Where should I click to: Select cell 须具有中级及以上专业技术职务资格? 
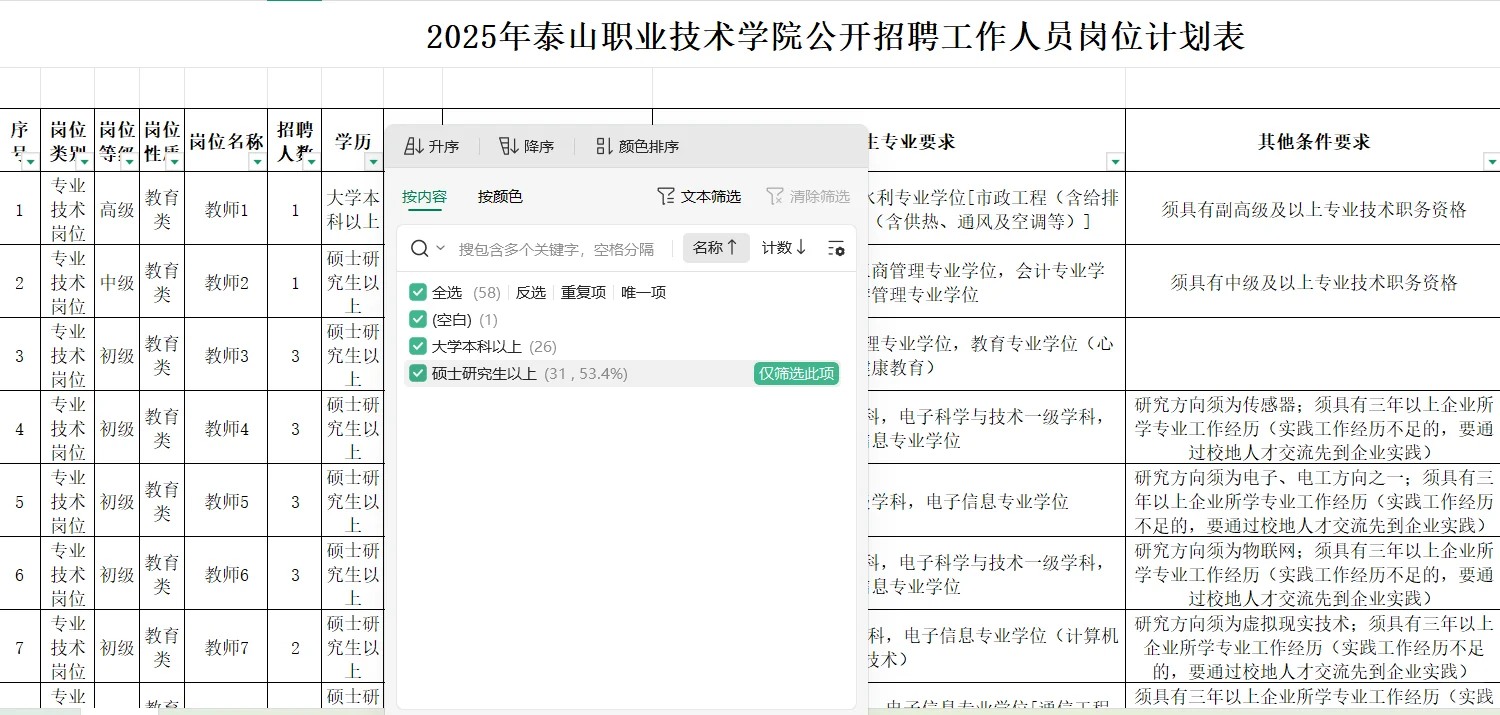[1313, 282]
